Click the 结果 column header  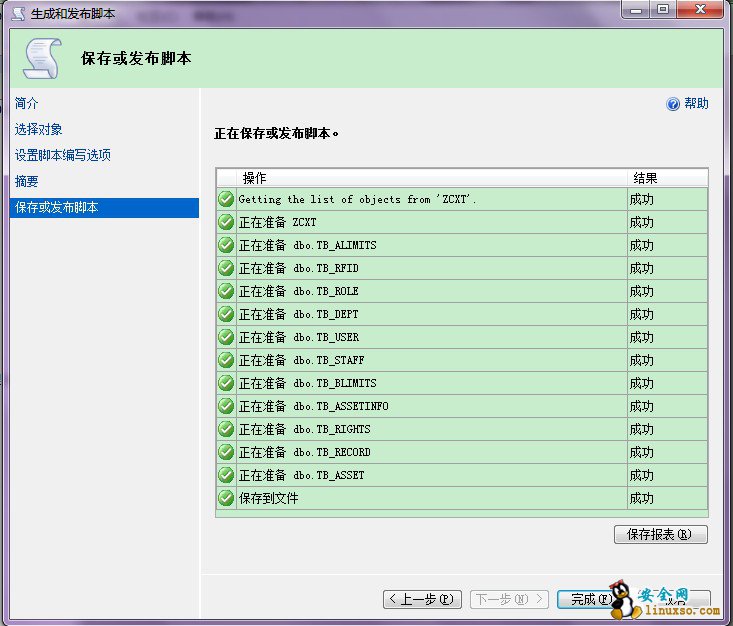pyautogui.click(x=645, y=178)
